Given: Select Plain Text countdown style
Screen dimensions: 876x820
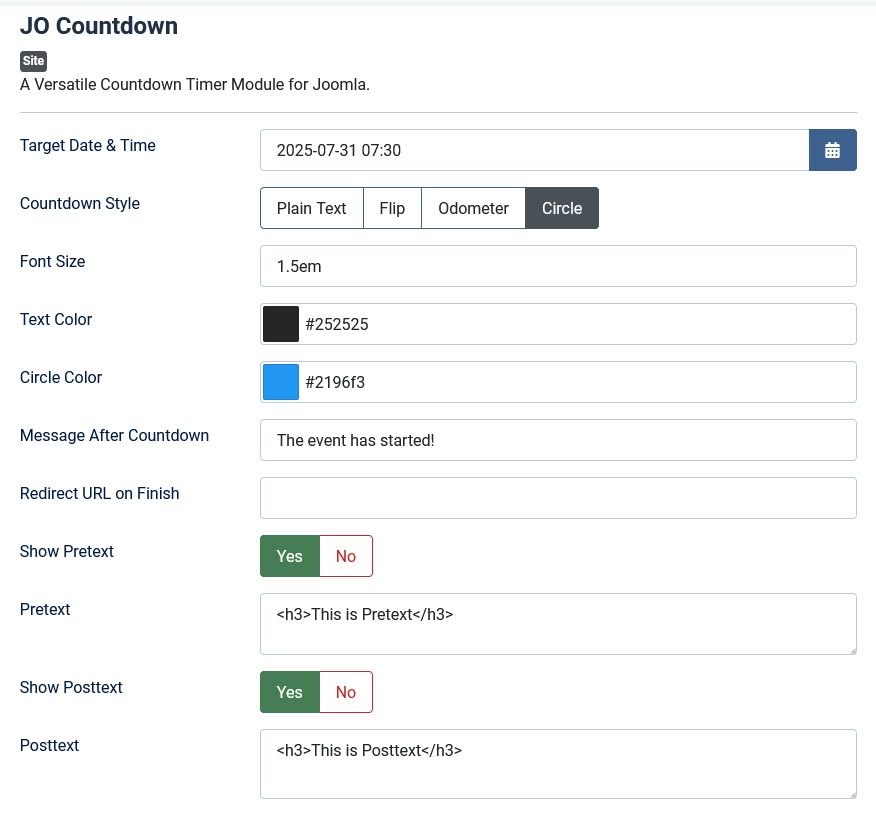Looking at the screenshot, I should pos(311,208).
